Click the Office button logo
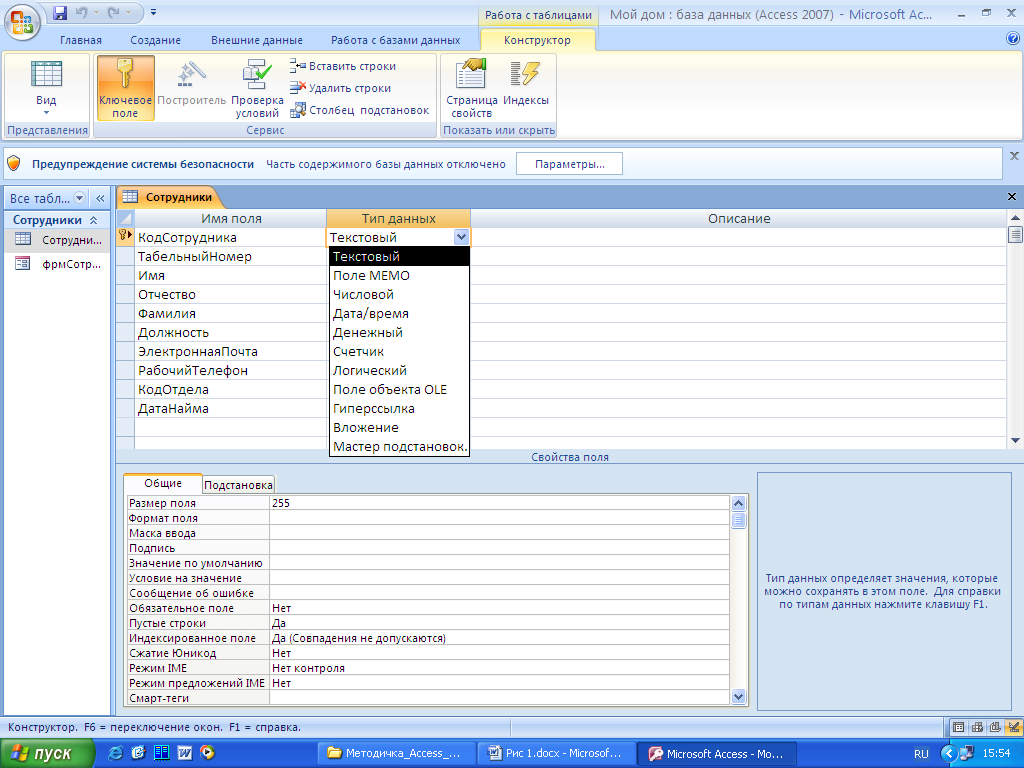This screenshot has height=768, width=1024. (x=22, y=22)
